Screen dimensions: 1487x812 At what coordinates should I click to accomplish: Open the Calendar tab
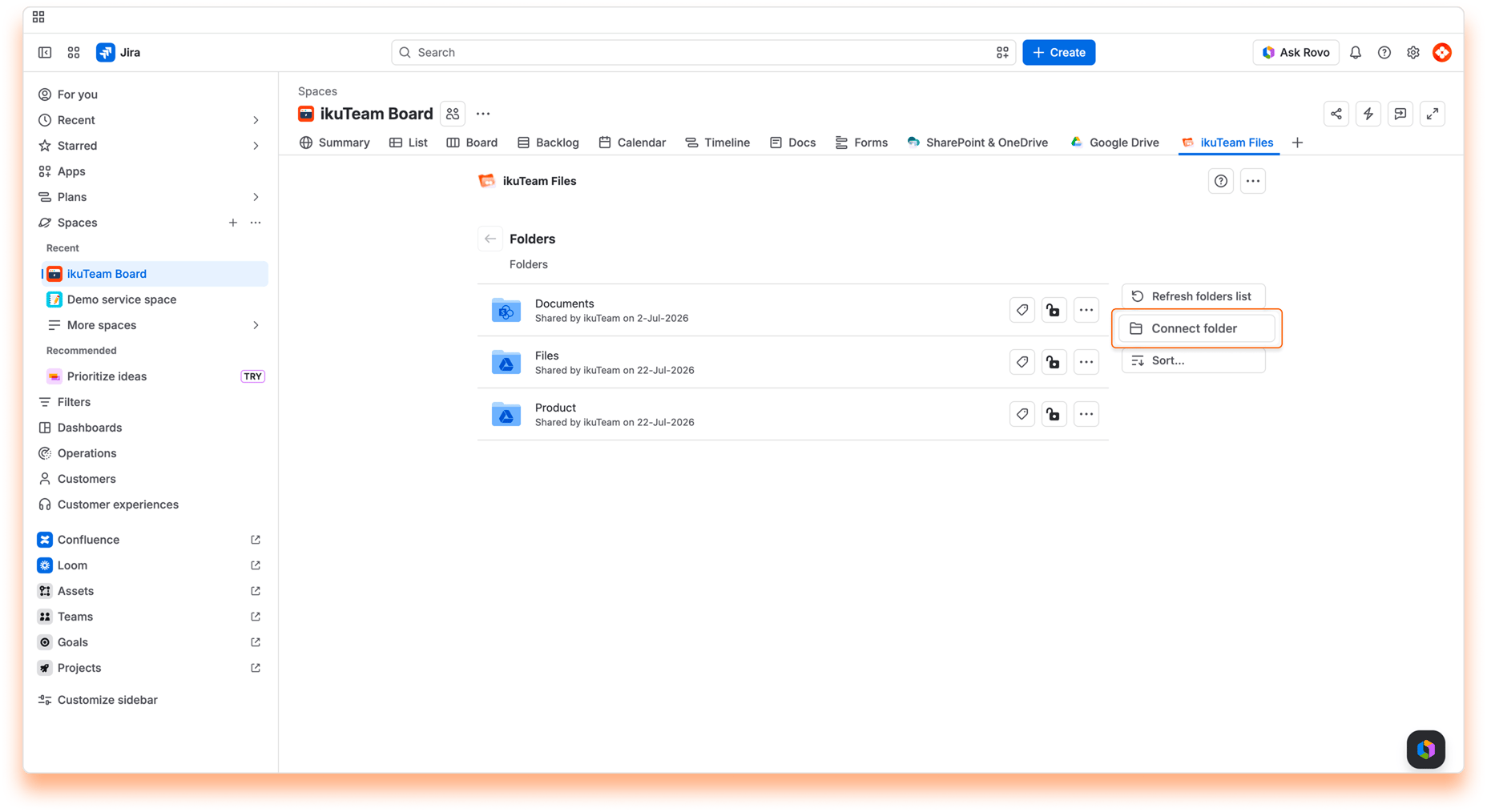(x=632, y=143)
